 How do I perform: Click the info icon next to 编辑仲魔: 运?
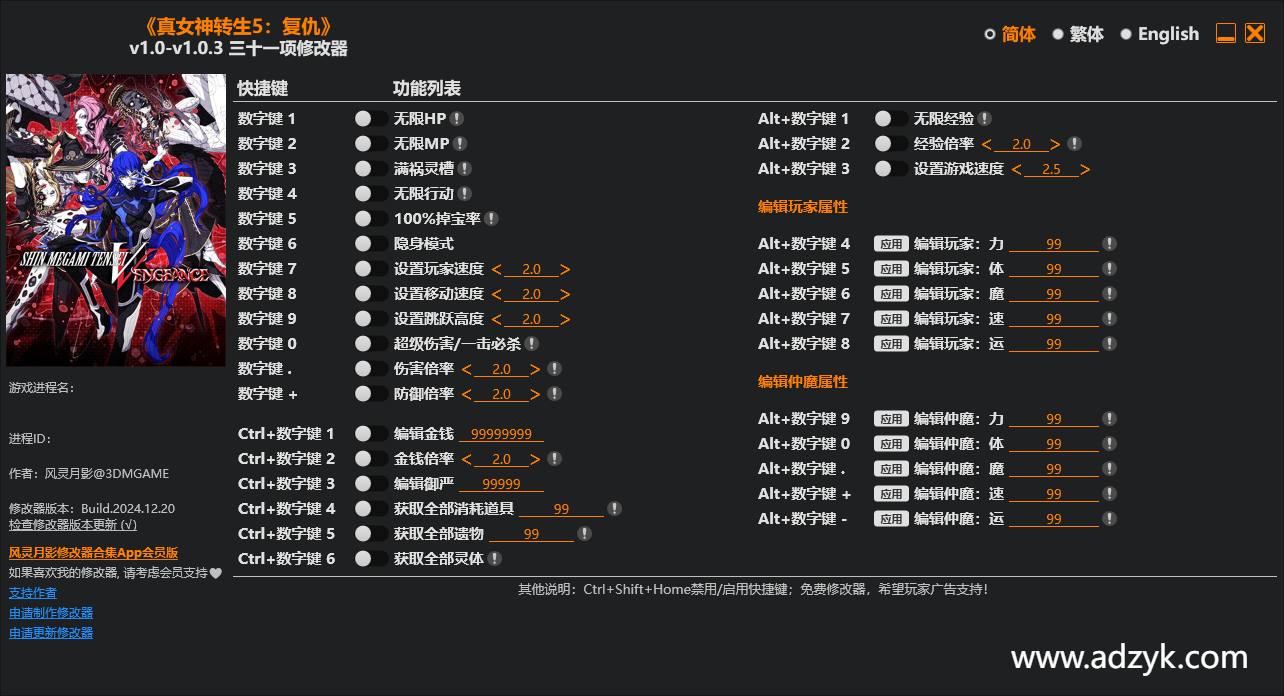pyautogui.click(x=1109, y=519)
